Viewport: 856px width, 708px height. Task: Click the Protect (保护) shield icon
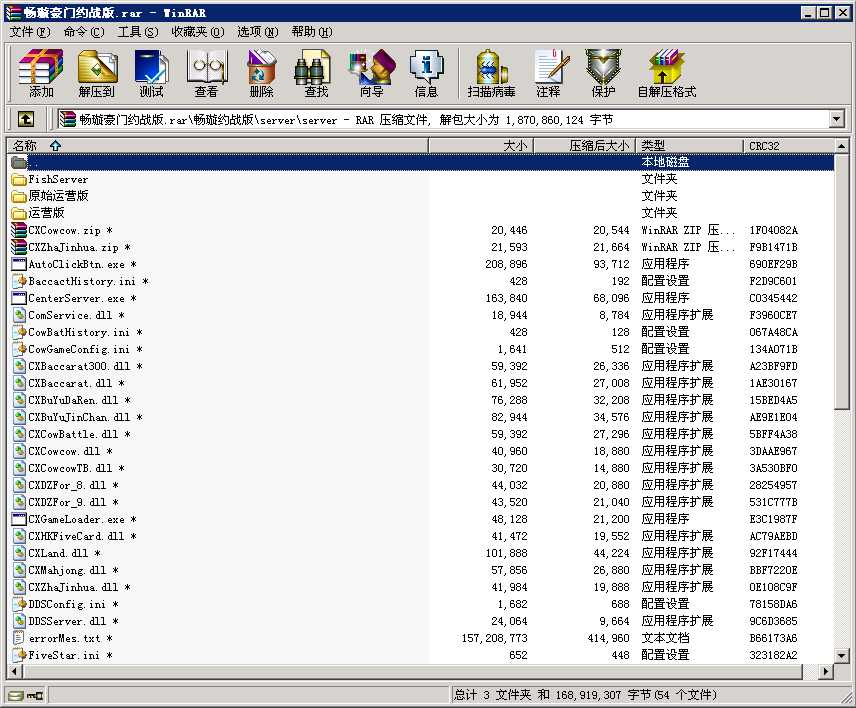pyautogui.click(x=603, y=73)
